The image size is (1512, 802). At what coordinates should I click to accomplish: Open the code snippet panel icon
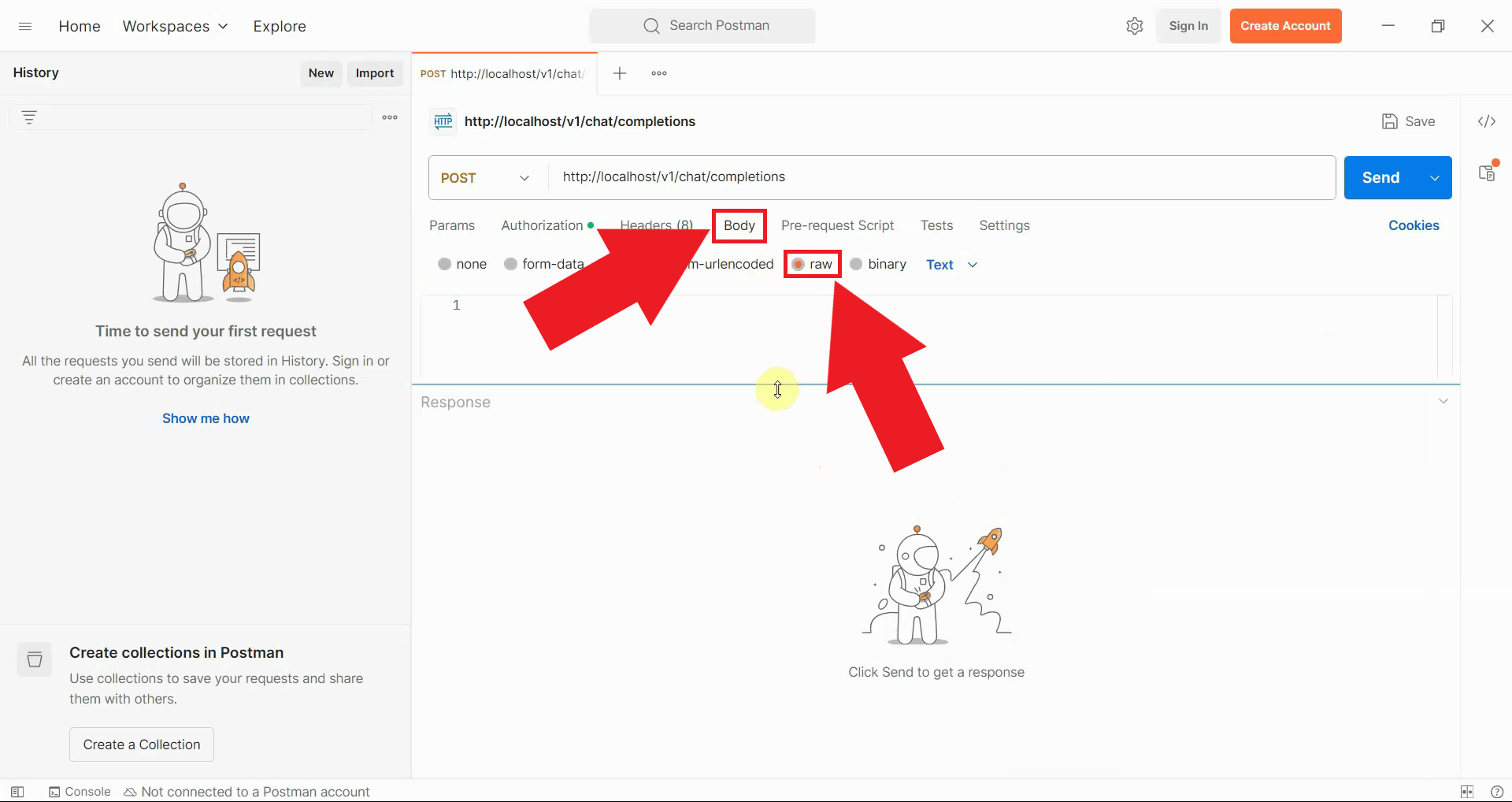click(x=1486, y=121)
